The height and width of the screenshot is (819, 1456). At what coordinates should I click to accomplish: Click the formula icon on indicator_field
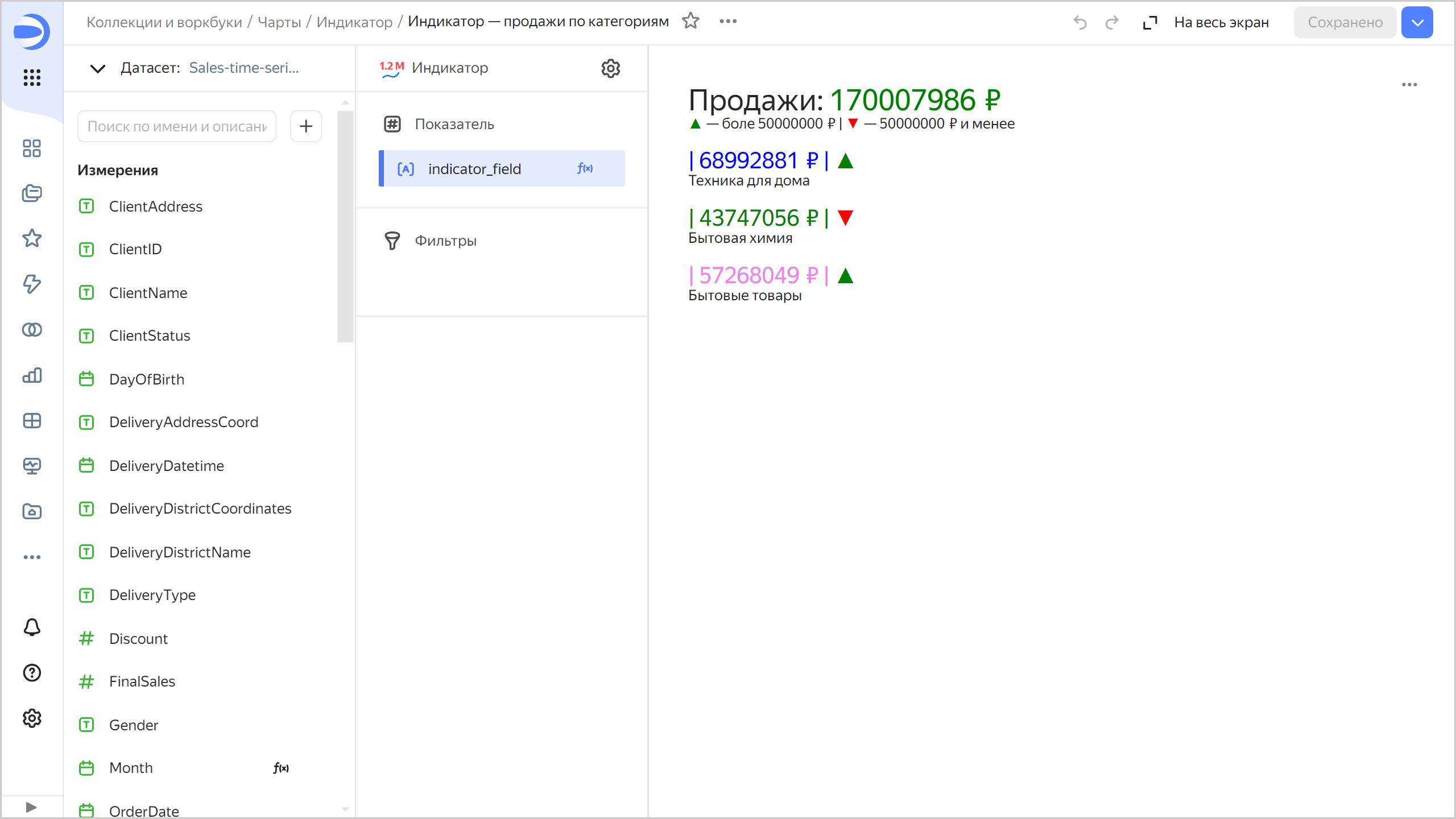585,168
